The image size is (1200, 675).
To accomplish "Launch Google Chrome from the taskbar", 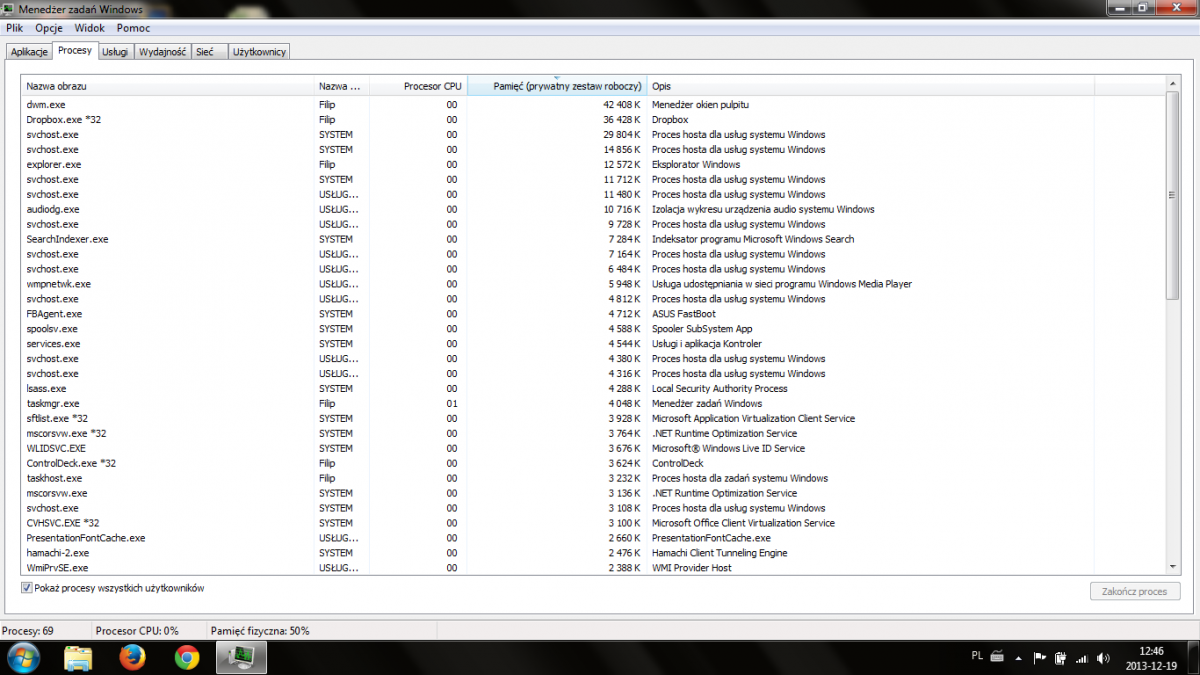I will point(186,657).
